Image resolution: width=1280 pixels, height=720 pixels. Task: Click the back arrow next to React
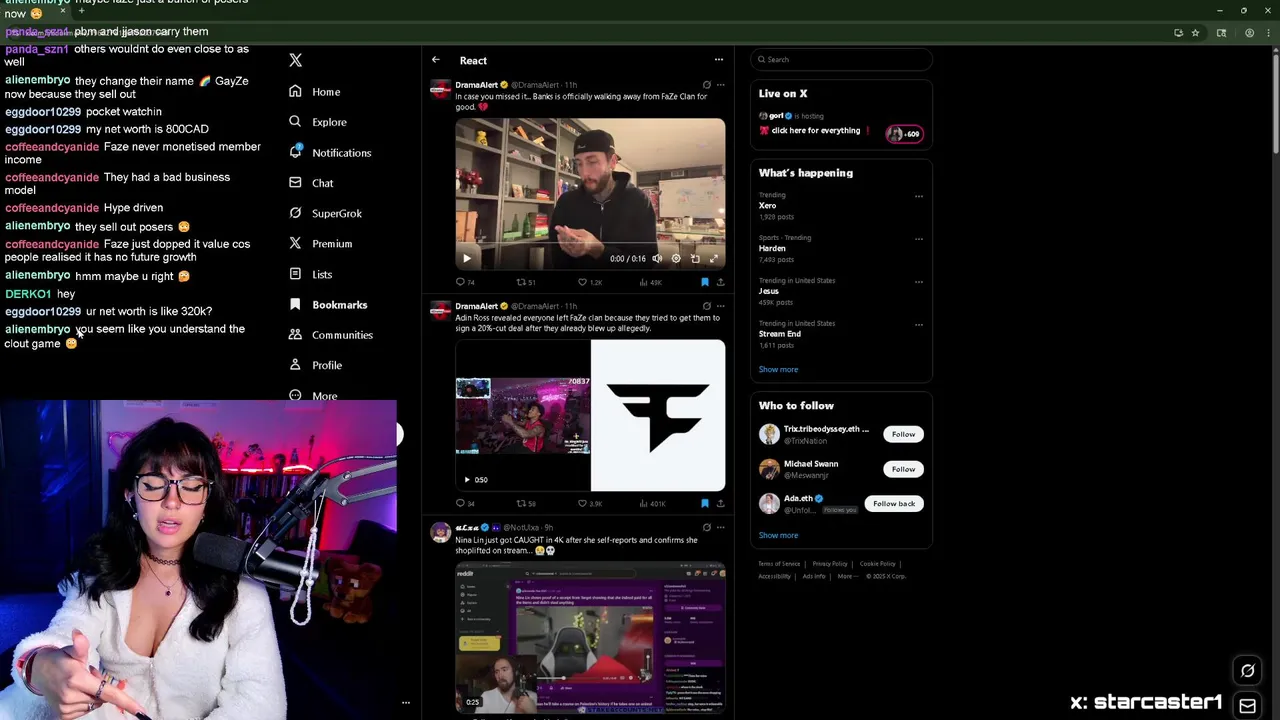click(x=436, y=60)
